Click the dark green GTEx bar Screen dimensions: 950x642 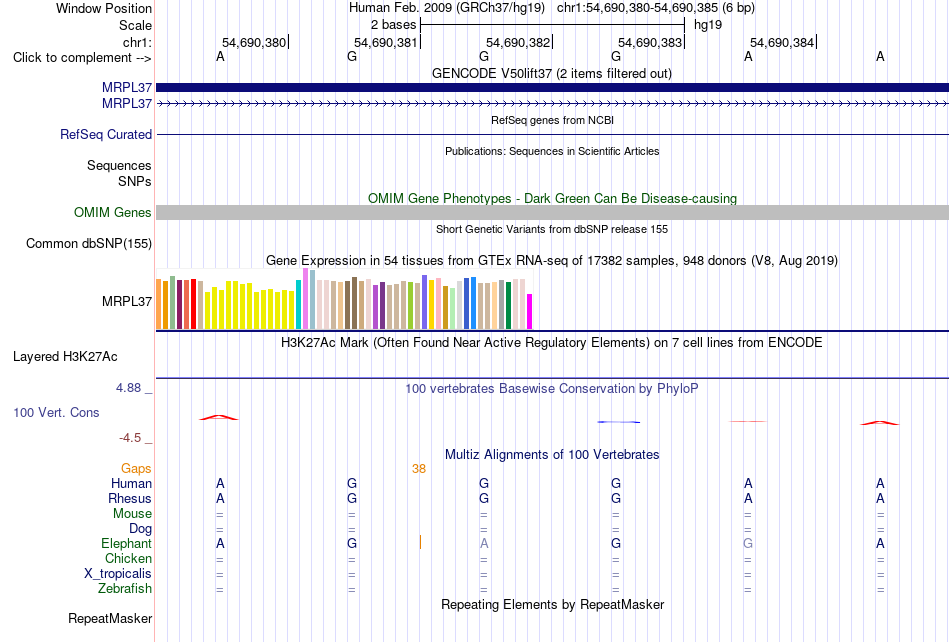click(x=508, y=306)
